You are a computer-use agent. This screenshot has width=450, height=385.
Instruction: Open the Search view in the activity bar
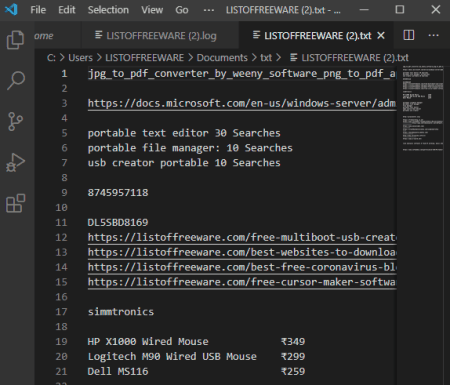coord(16,80)
